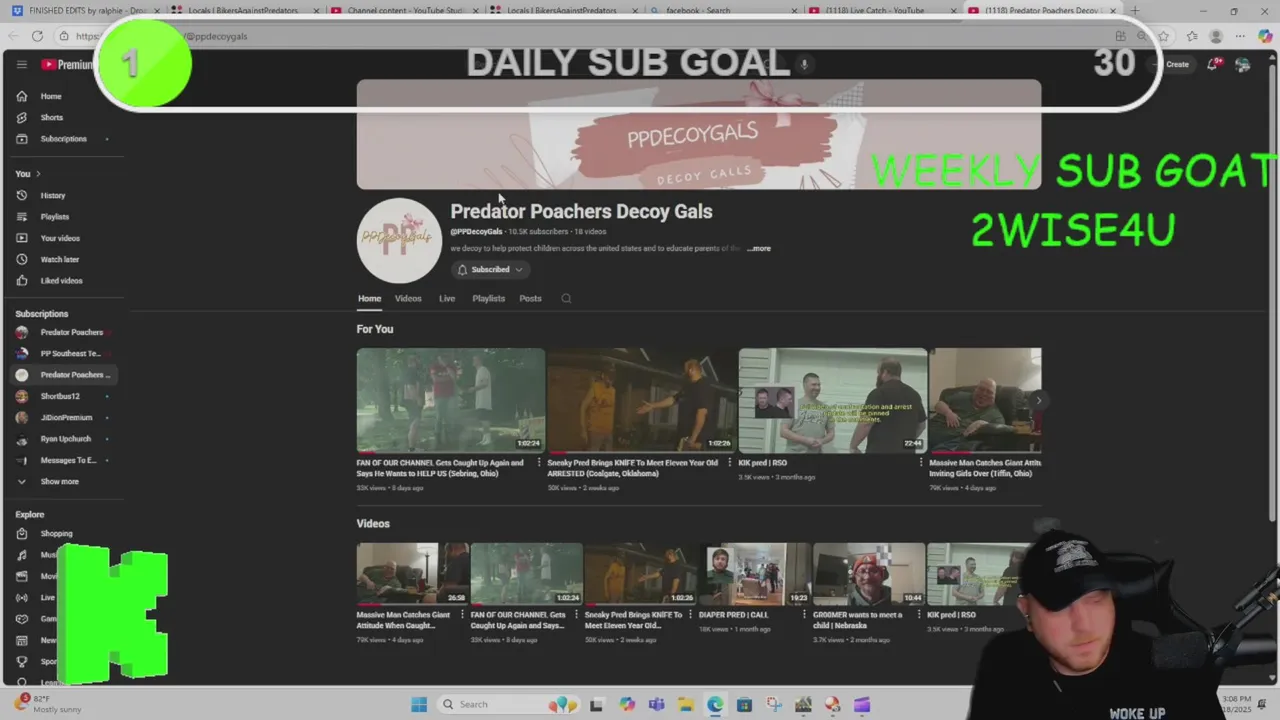Expand the You section chevron
Viewport: 1280px width, 720px height.
click(38, 174)
